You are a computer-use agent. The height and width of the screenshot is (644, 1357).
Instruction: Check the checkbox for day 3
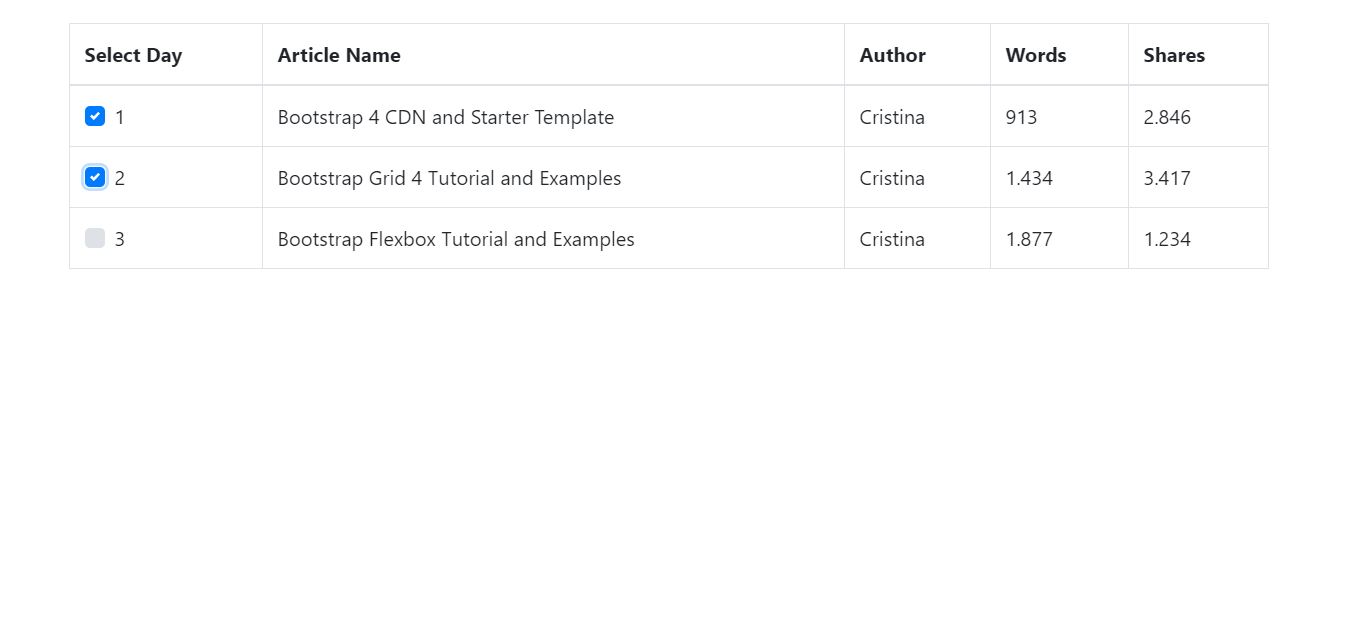[x=95, y=238]
